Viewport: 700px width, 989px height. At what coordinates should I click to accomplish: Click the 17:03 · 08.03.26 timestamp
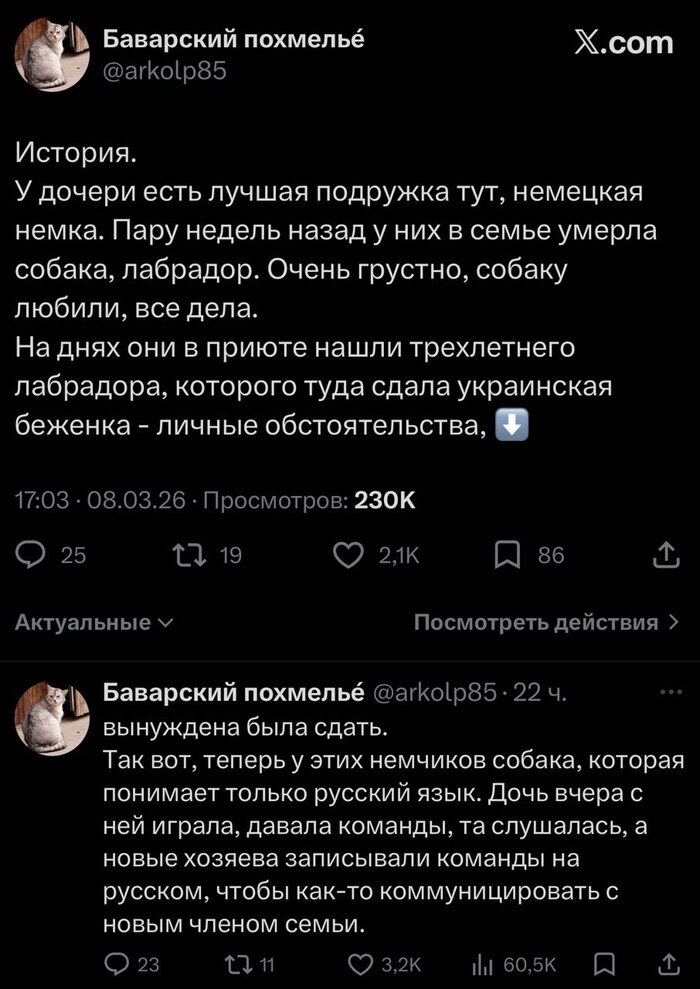[x=101, y=502]
